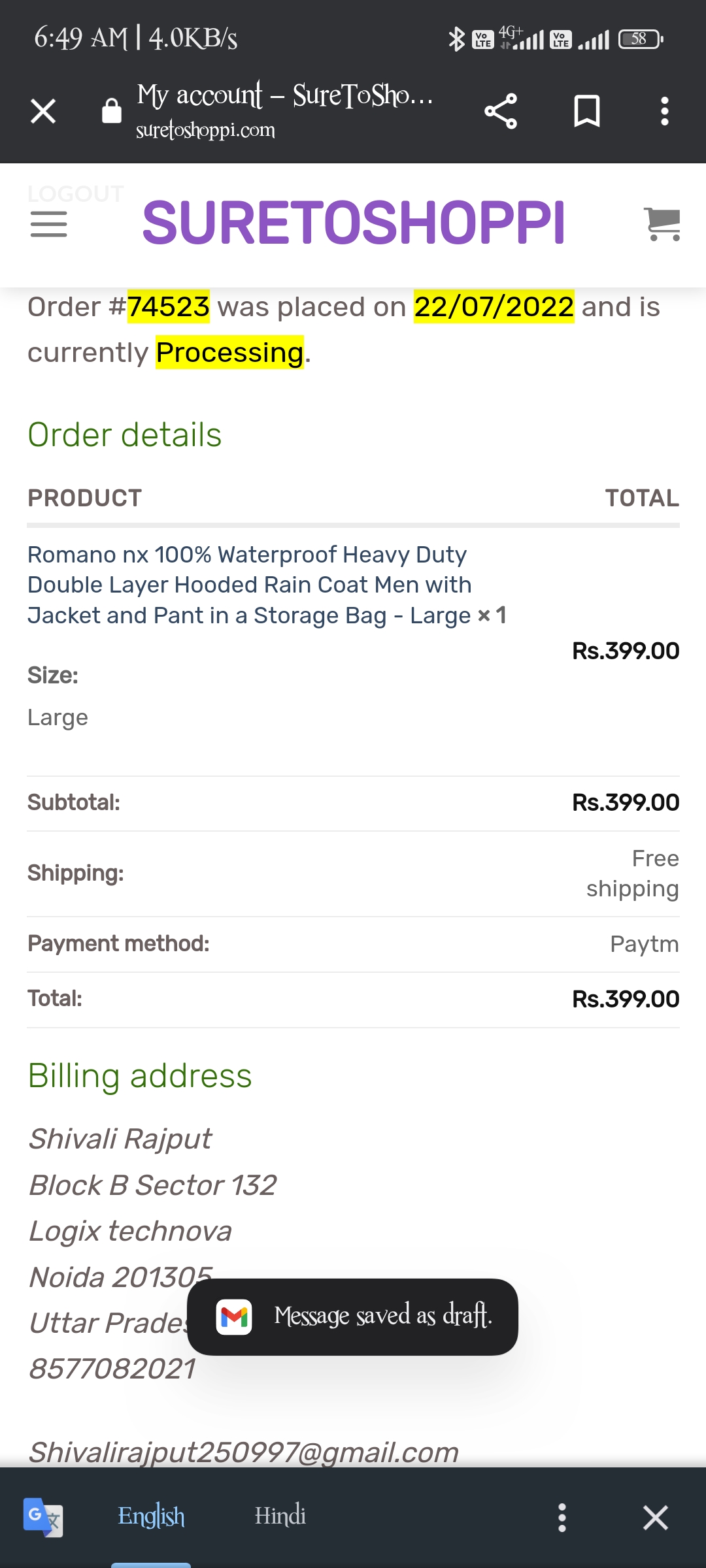Tap the Google Translate icon
Viewport: 706px width, 1568px height.
point(43,1517)
